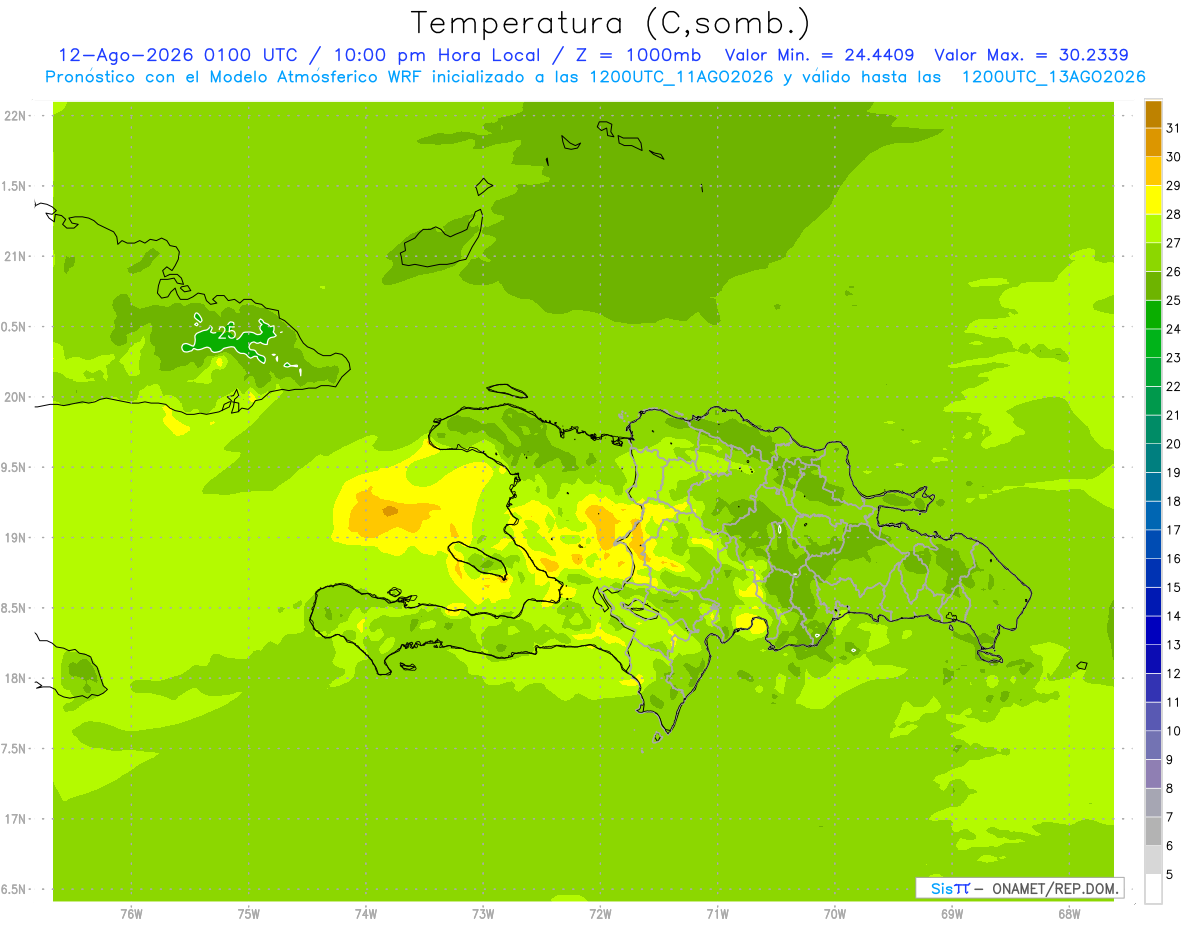Click the "19N" latitude label

(14, 538)
